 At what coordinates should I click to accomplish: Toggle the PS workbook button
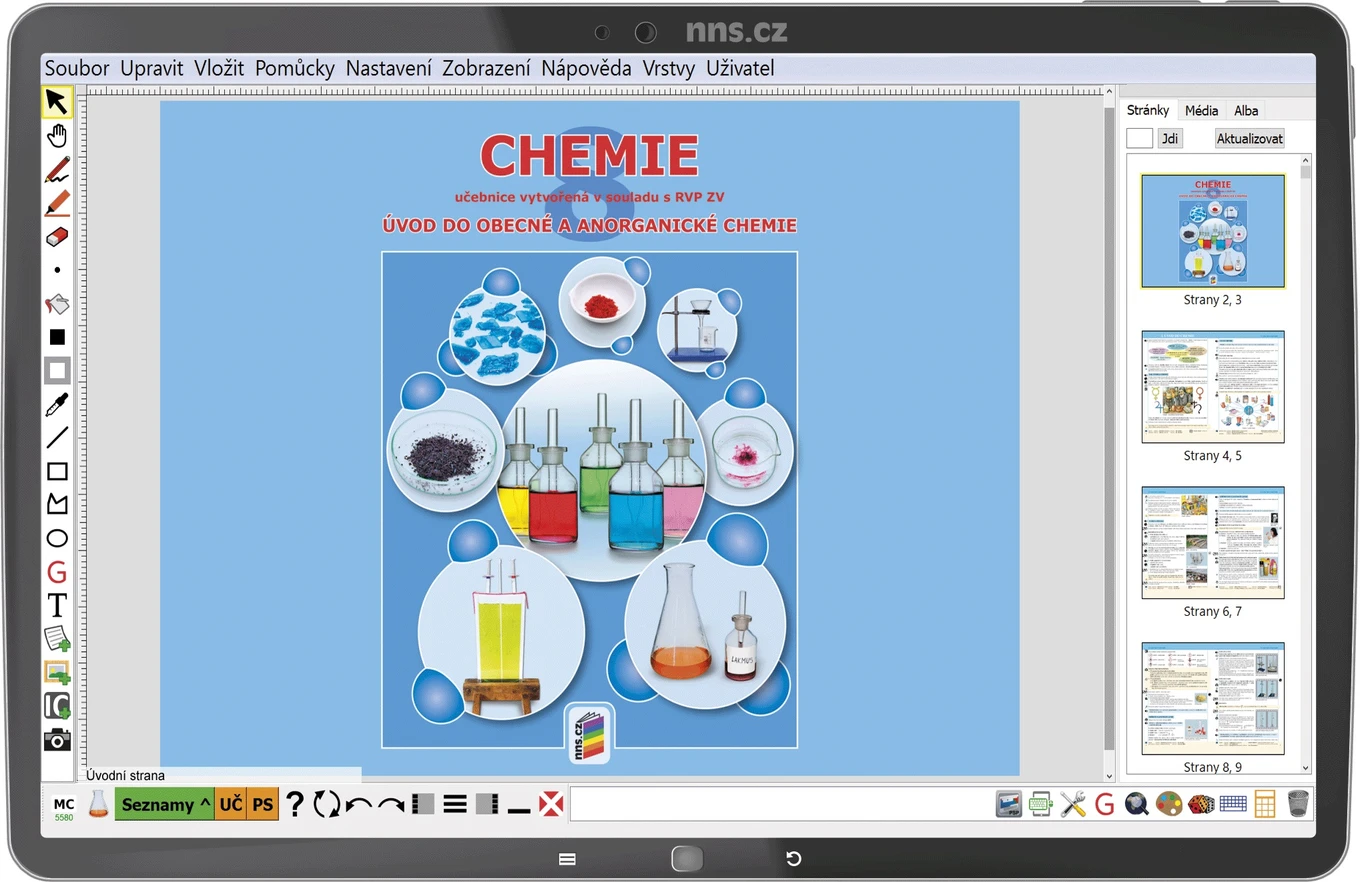pyautogui.click(x=262, y=804)
